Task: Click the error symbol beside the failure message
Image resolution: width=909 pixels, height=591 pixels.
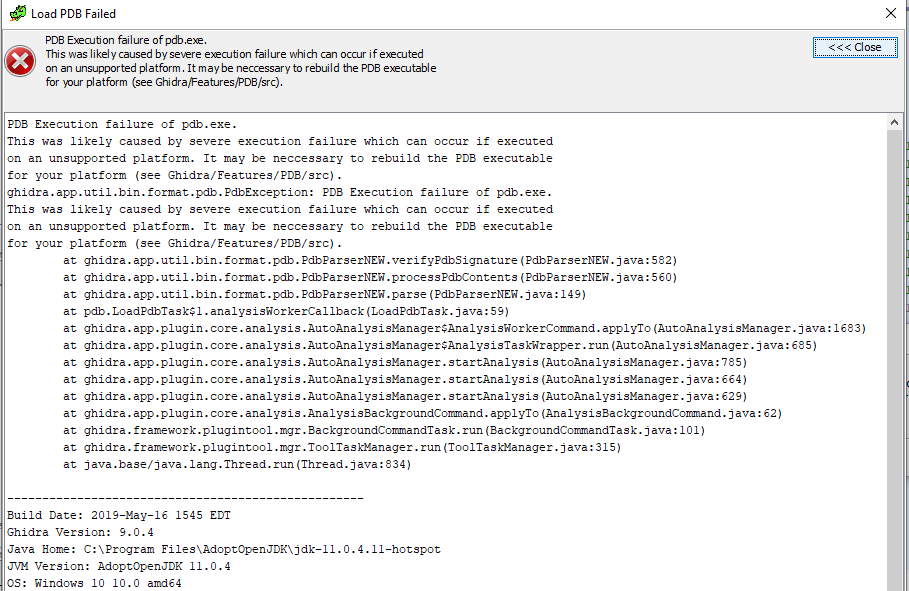Action: pyautogui.click(x=19, y=61)
